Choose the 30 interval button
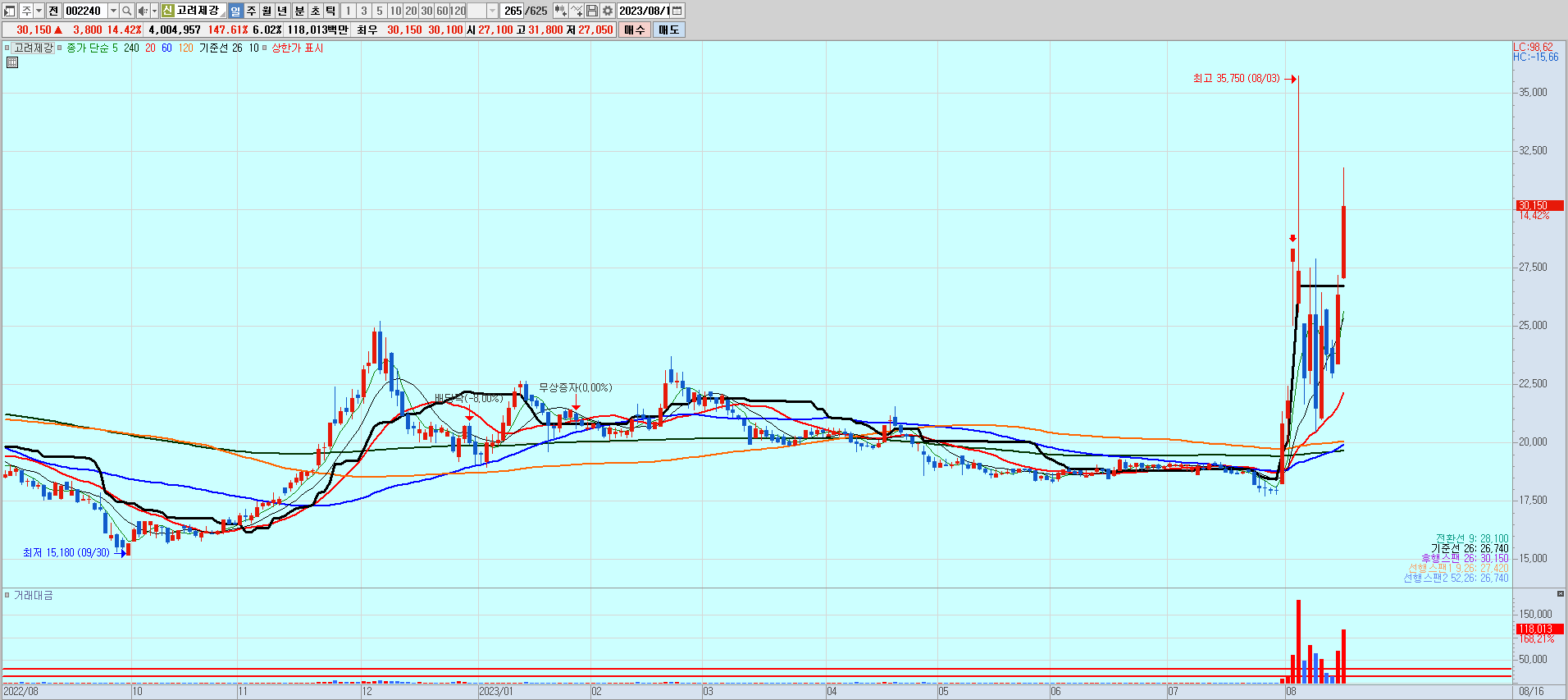The width and height of the screenshot is (1568, 700). pos(426,11)
